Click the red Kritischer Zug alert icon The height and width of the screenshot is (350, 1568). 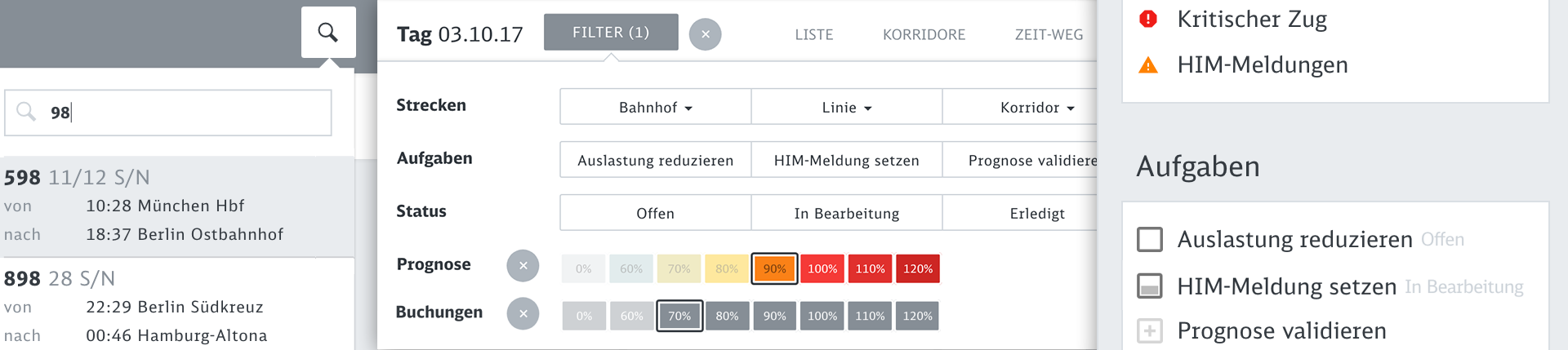click(x=1148, y=19)
